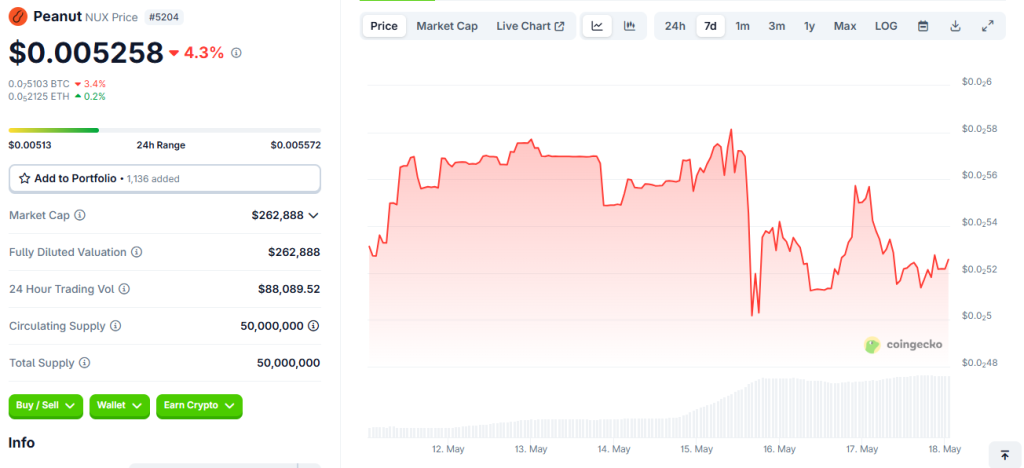The image size is (1024, 468).
Task: Show Market Cap info tooltip icon
Action: pyautogui.click(x=80, y=215)
